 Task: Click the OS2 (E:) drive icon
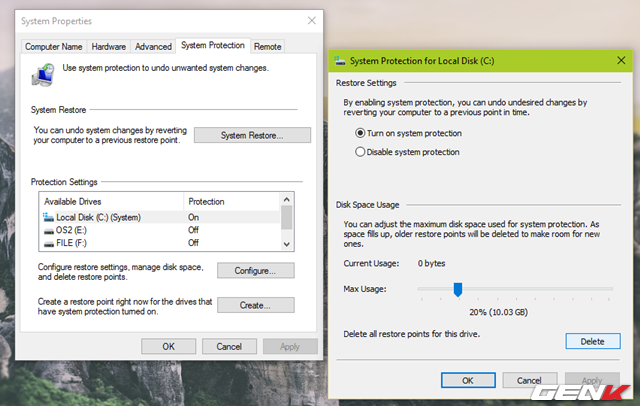[x=47, y=230]
